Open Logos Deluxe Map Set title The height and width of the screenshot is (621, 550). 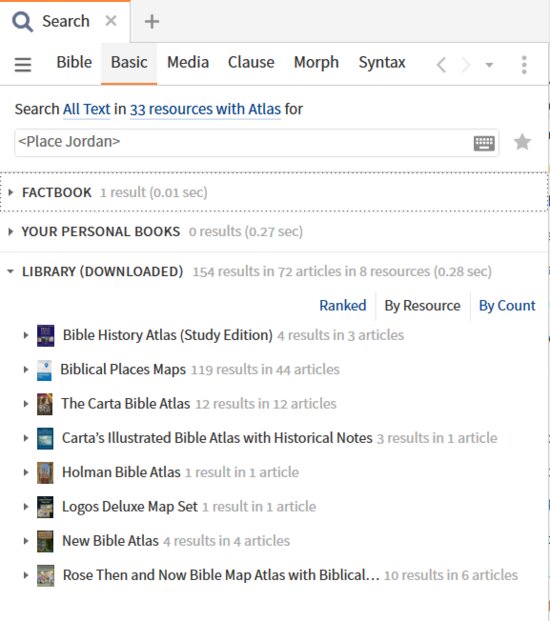pyautogui.click(x=130, y=507)
